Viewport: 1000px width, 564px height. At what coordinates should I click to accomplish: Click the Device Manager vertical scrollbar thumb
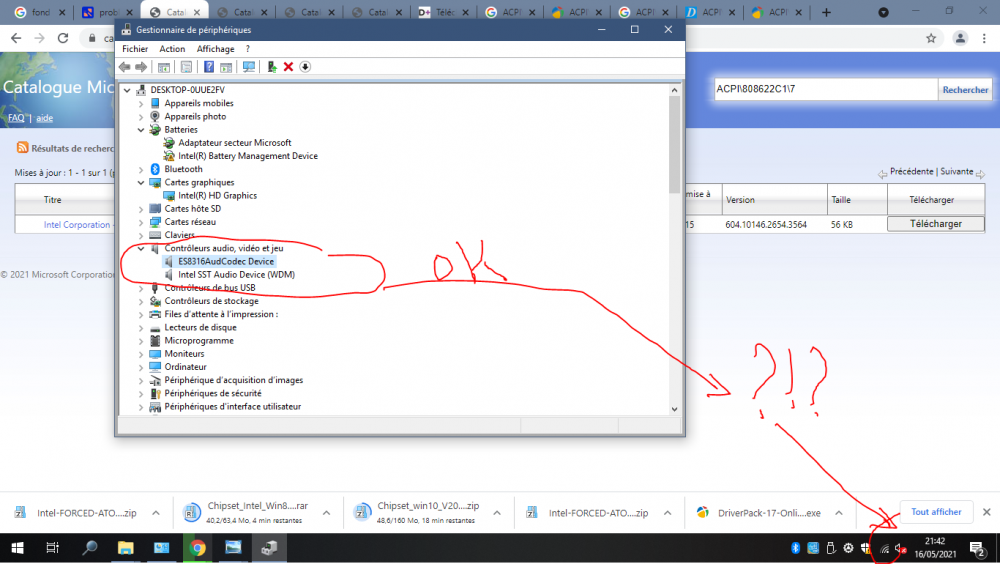click(674, 145)
